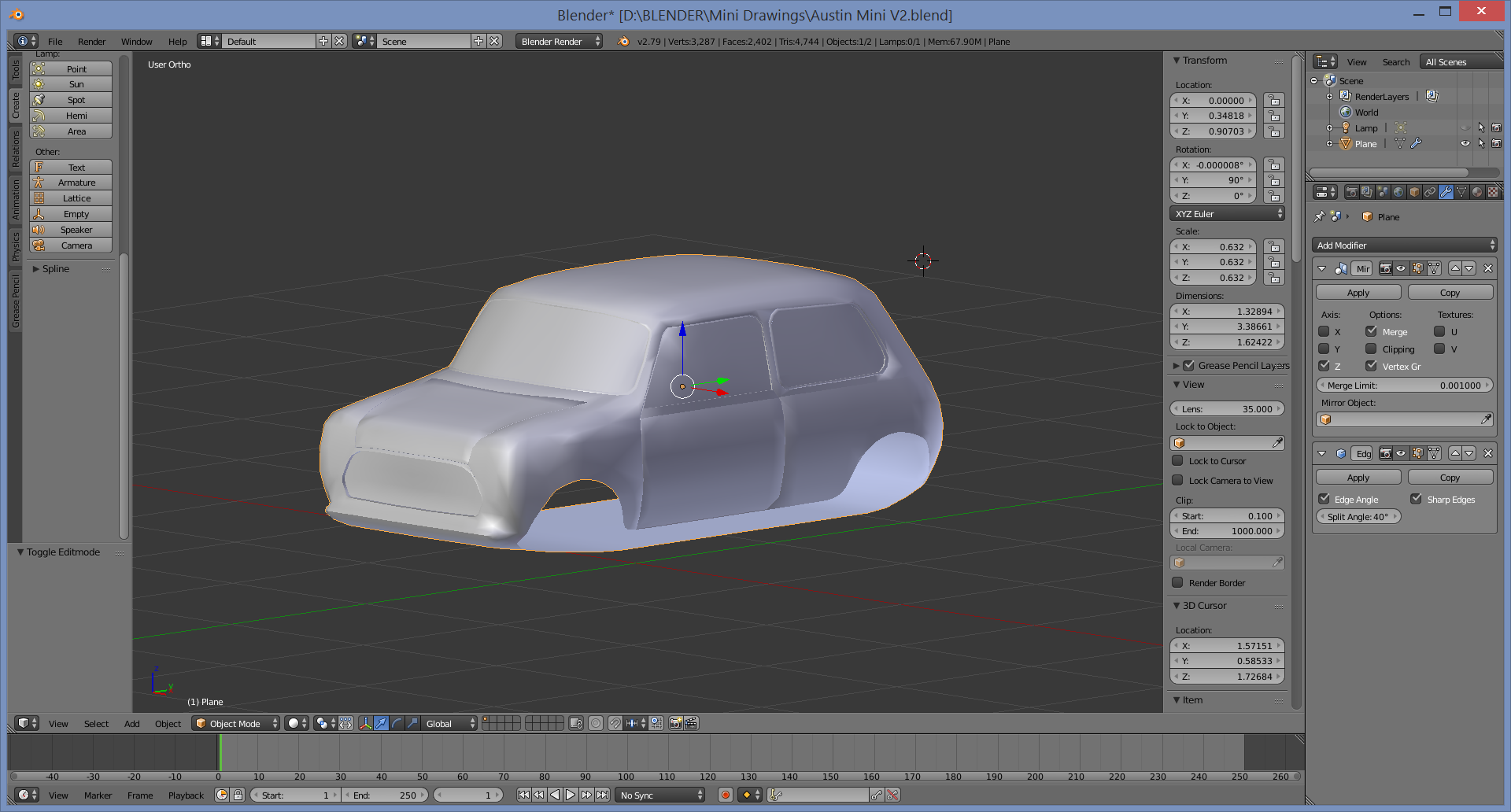Click the Lens value field
This screenshot has width=1511, height=812.
point(1226,409)
